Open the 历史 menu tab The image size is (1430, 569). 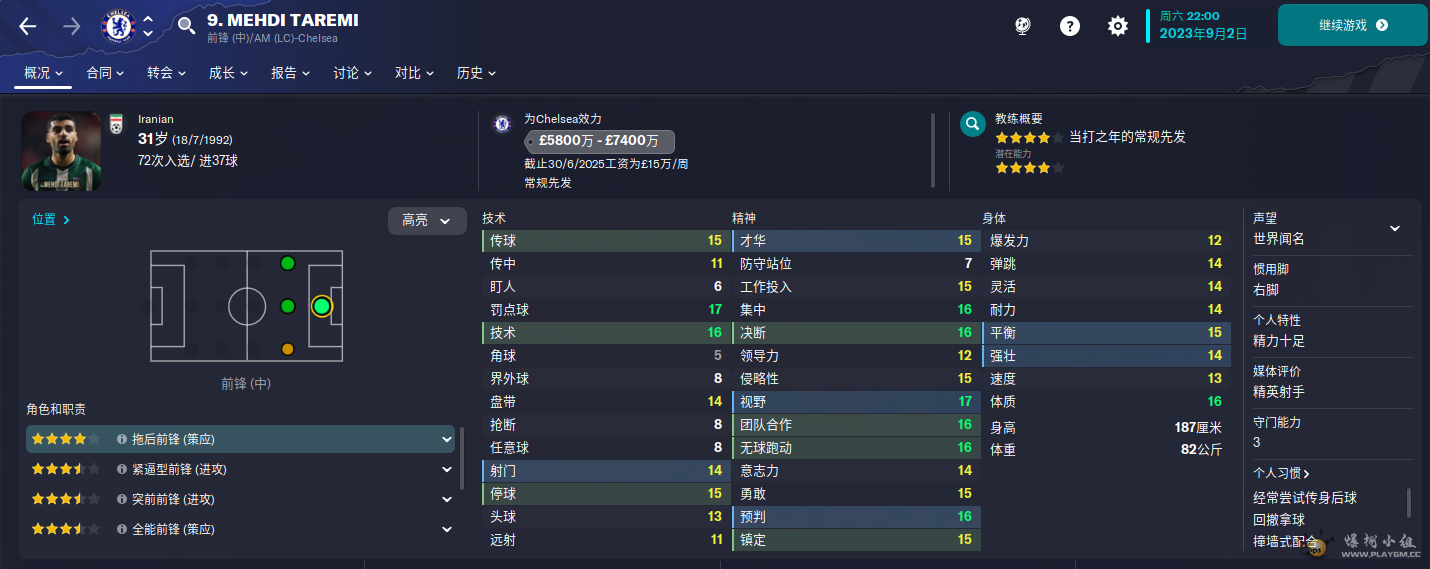pos(476,73)
